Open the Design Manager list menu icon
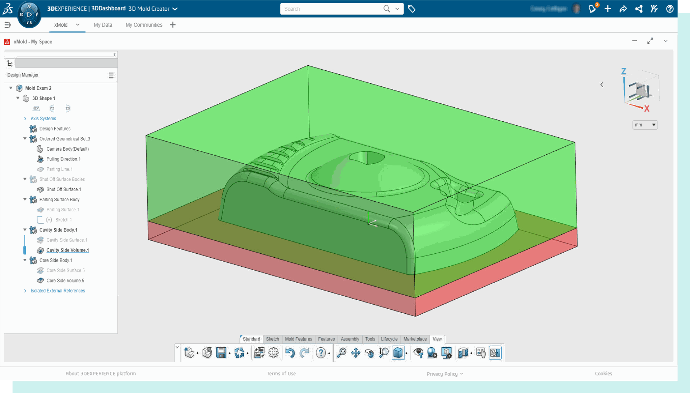The width and height of the screenshot is (690, 394). (x=111, y=75)
